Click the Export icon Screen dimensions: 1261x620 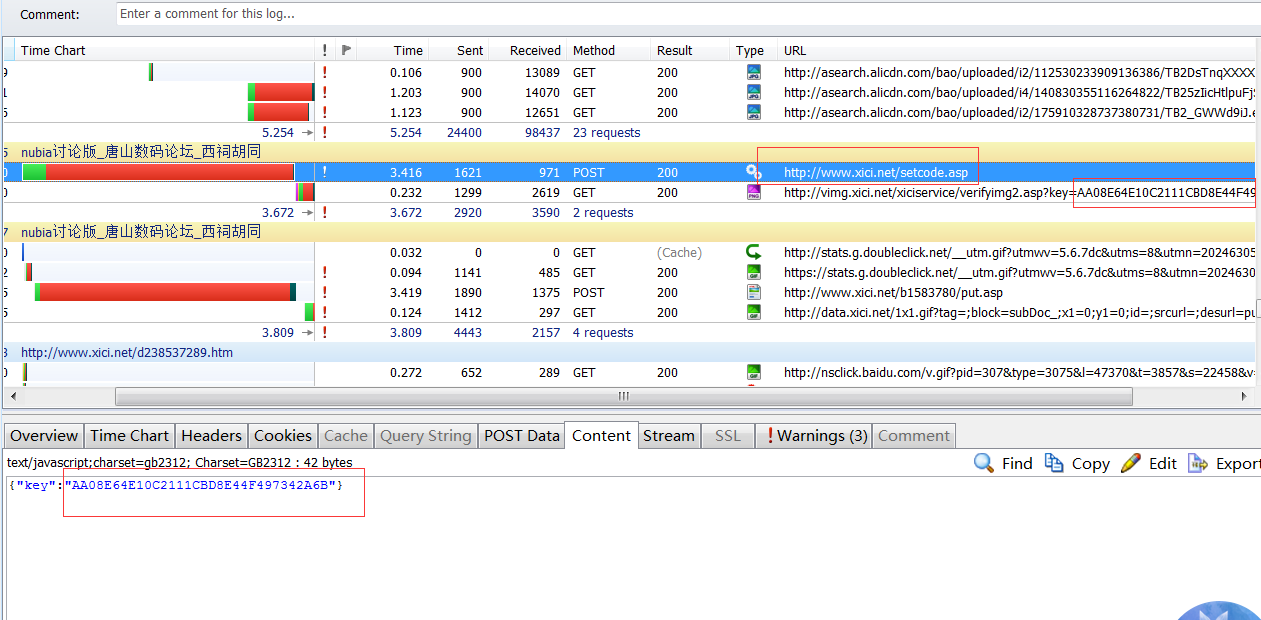(1198, 463)
